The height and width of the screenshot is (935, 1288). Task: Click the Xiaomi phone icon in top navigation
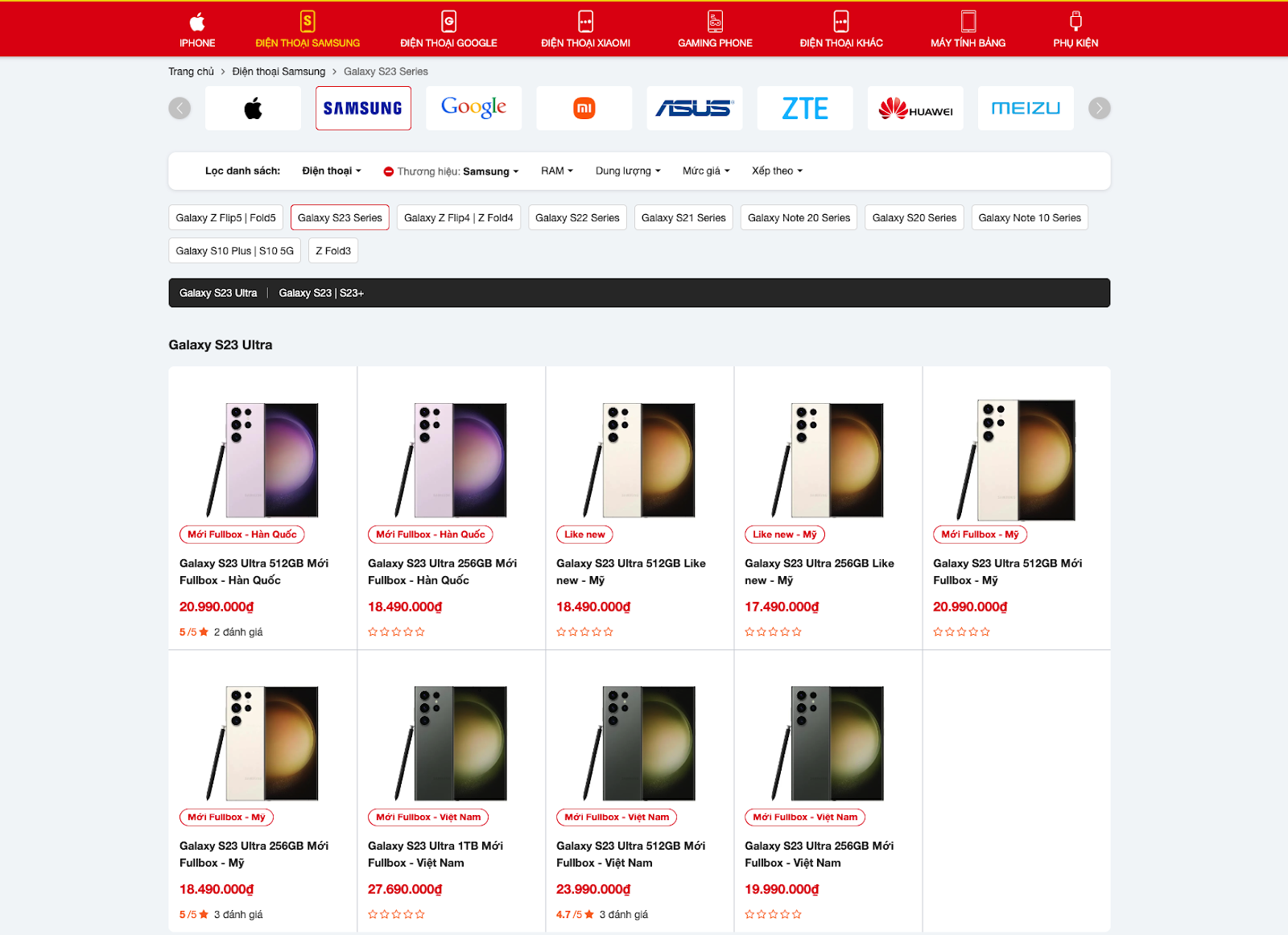point(585,21)
